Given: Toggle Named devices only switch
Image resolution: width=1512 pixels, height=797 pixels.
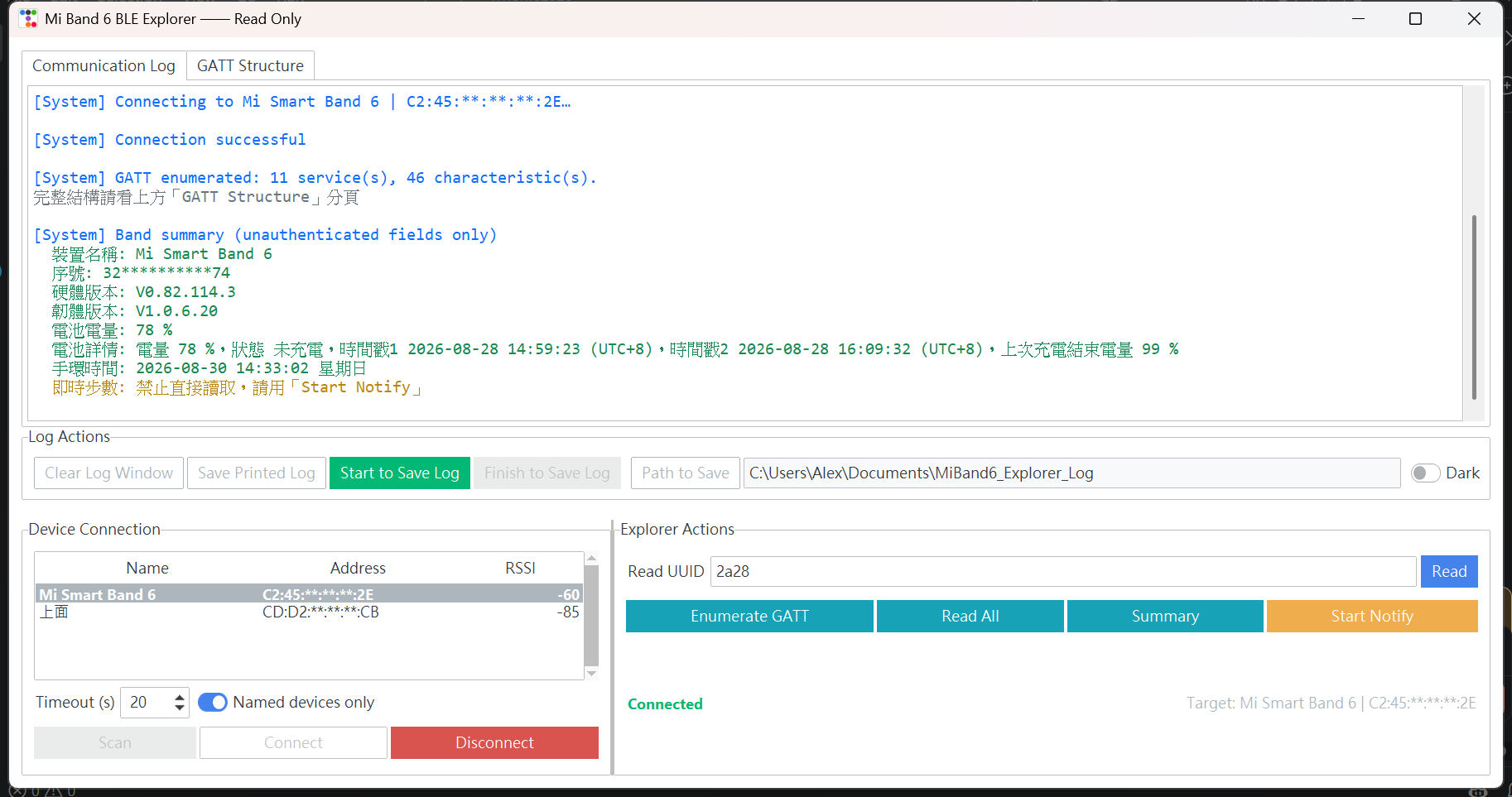Looking at the screenshot, I should [213, 702].
